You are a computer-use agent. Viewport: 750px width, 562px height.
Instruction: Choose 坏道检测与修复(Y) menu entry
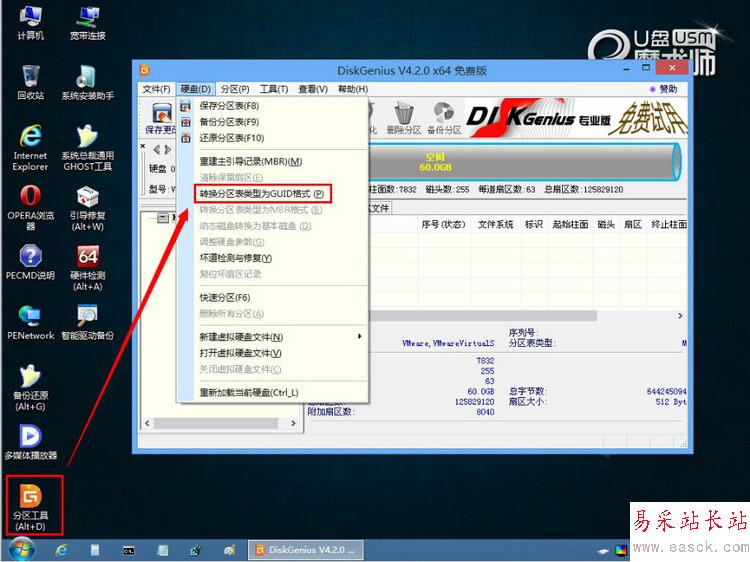pos(235,258)
